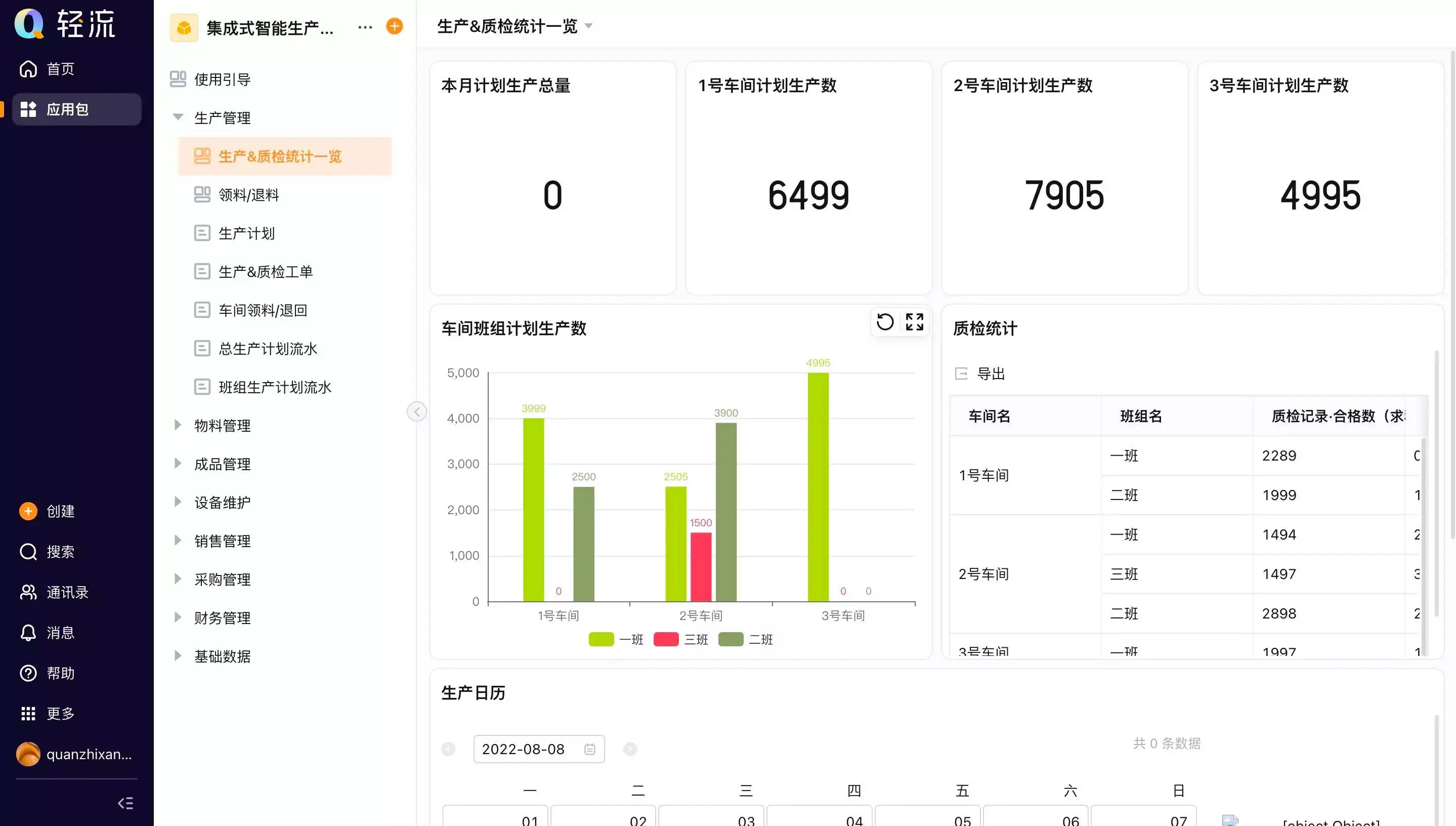Click the orange plus icon beside the app title
1456x826 pixels.
click(x=394, y=26)
